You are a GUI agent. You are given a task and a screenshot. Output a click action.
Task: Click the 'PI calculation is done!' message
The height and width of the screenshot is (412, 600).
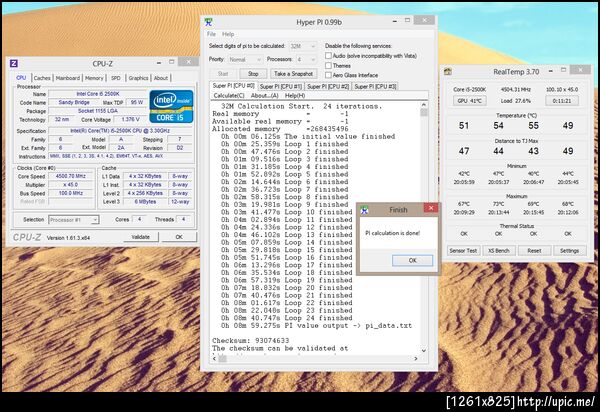tap(393, 233)
